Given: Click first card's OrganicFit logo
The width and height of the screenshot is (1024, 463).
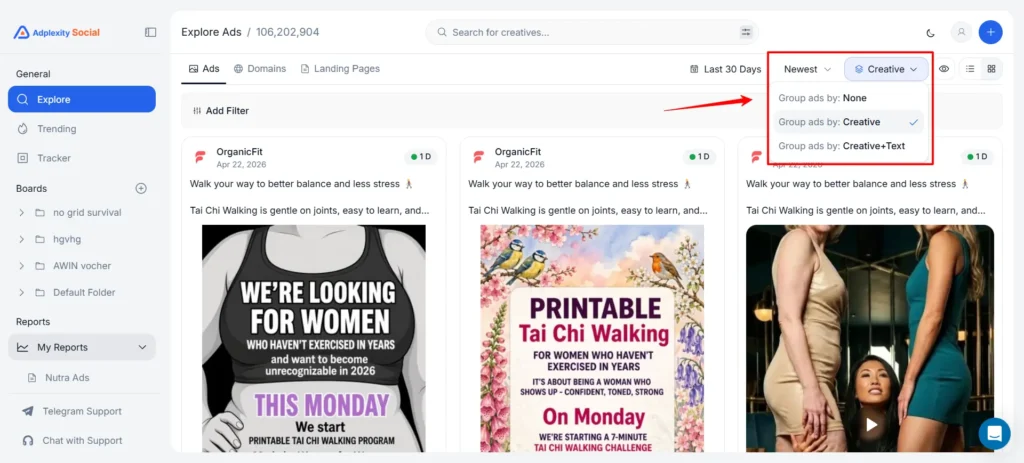Looking at the screenshot, I should coord(200,157).
